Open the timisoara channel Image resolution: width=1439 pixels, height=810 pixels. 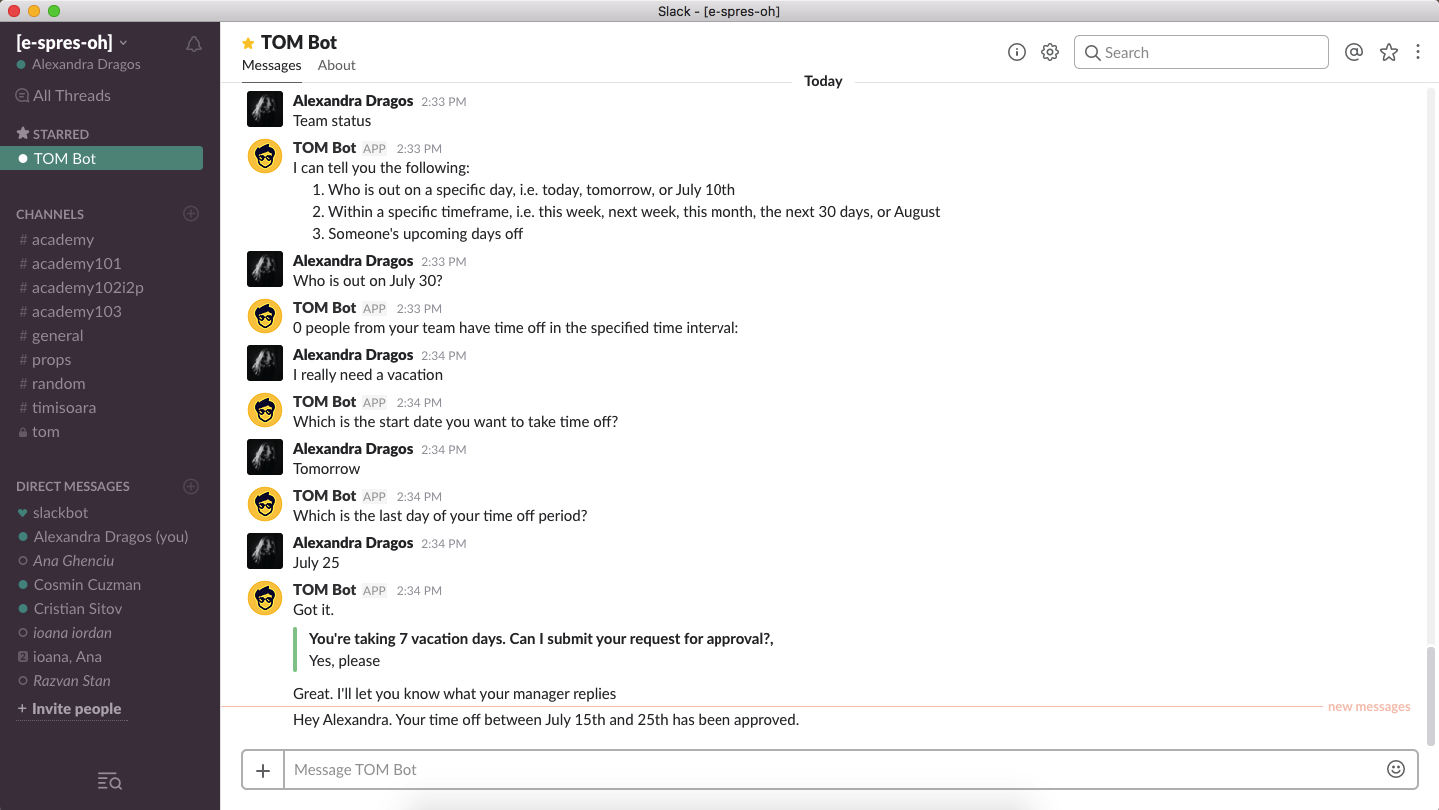coord(63,408)
